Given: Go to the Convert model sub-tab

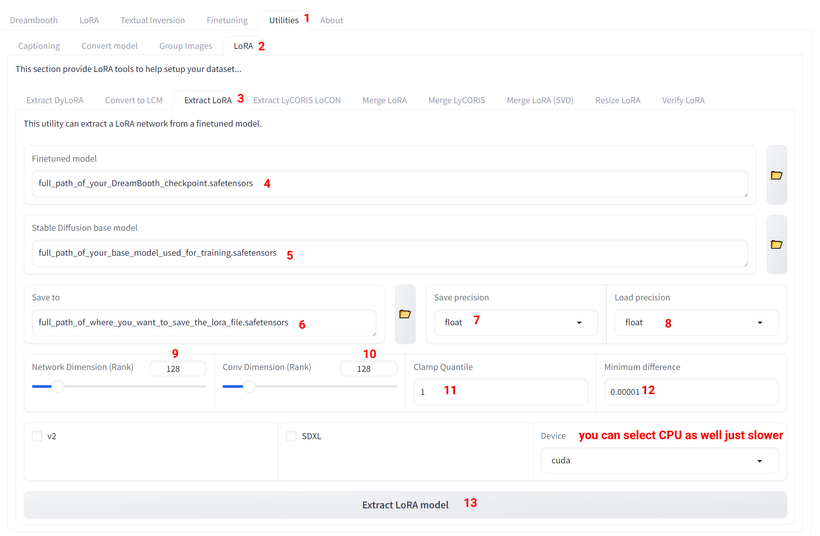Looking at the screenshot, I should (x=109, y=46).
